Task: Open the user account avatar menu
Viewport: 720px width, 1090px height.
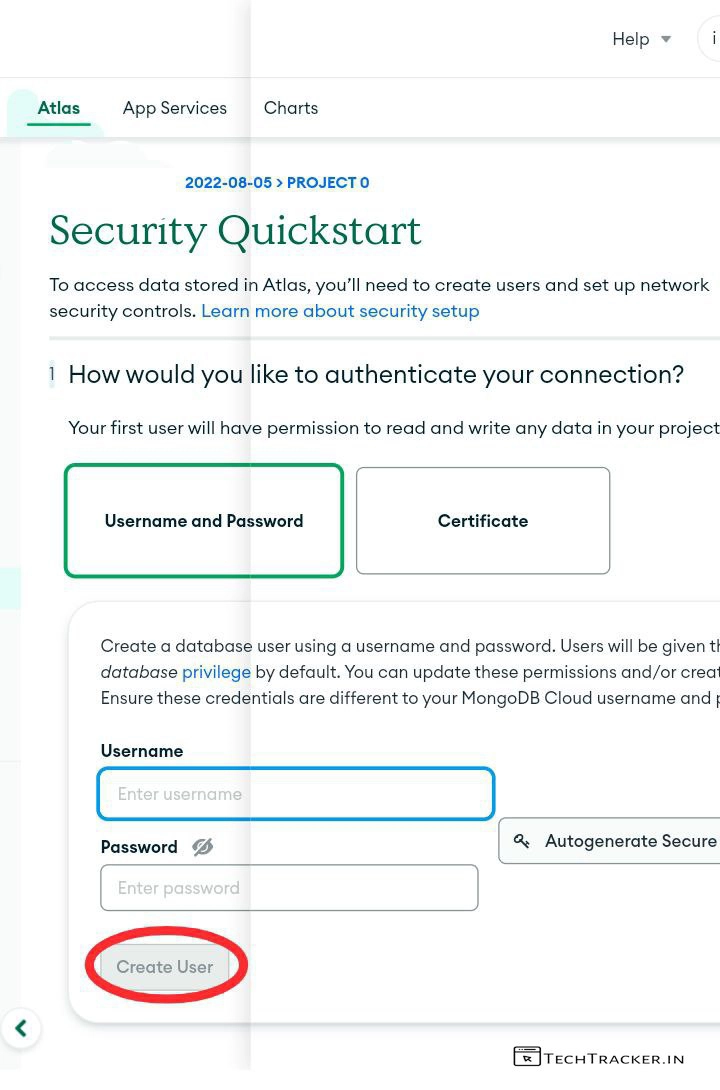Action: click(x=712, y=39)
